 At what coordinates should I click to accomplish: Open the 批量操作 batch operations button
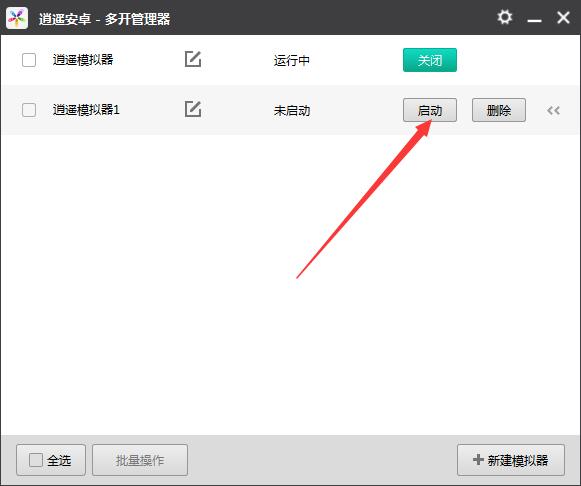click(x=140, y=460)
